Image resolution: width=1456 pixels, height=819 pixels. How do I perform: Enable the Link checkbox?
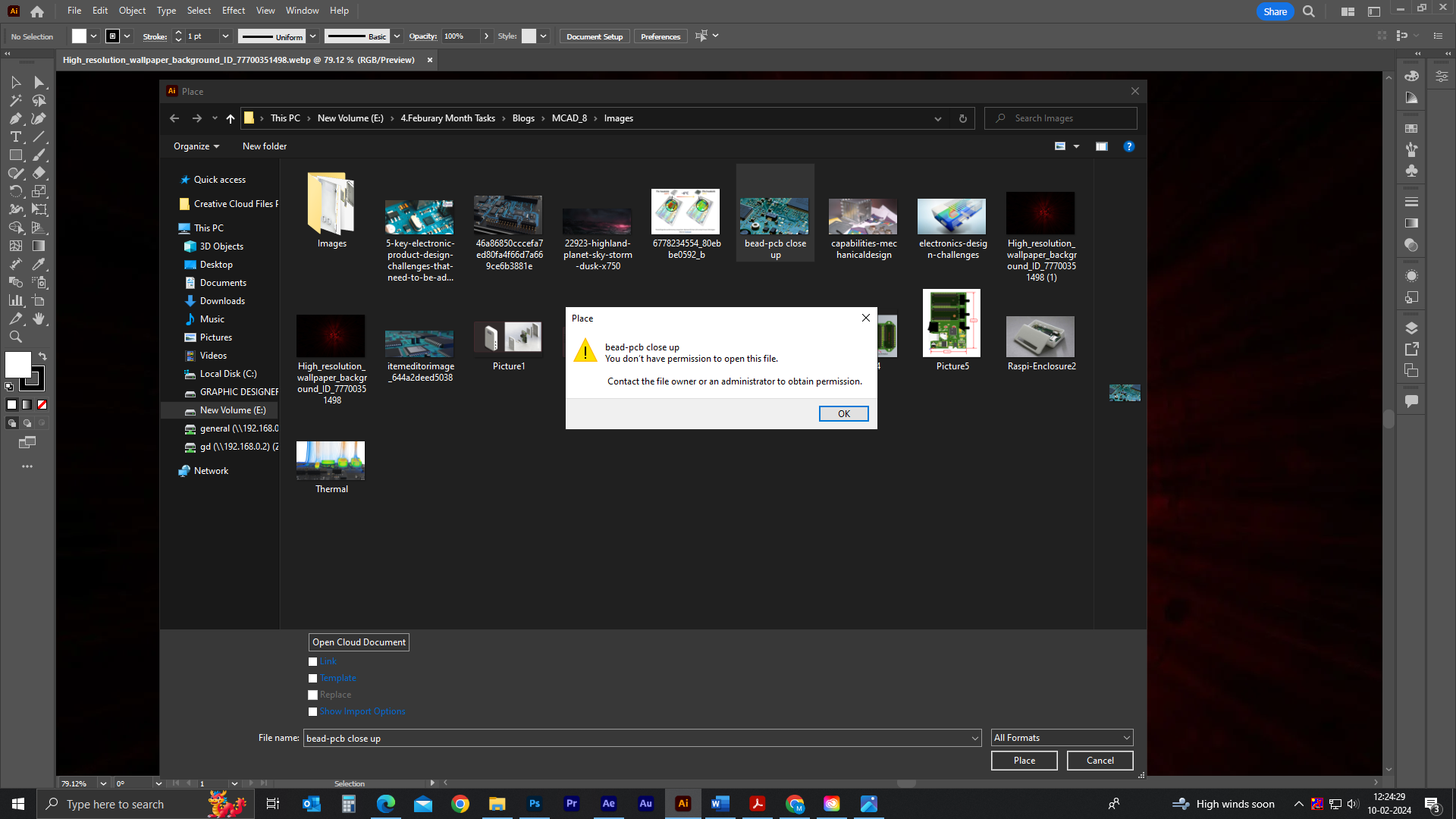pos(312,661)
